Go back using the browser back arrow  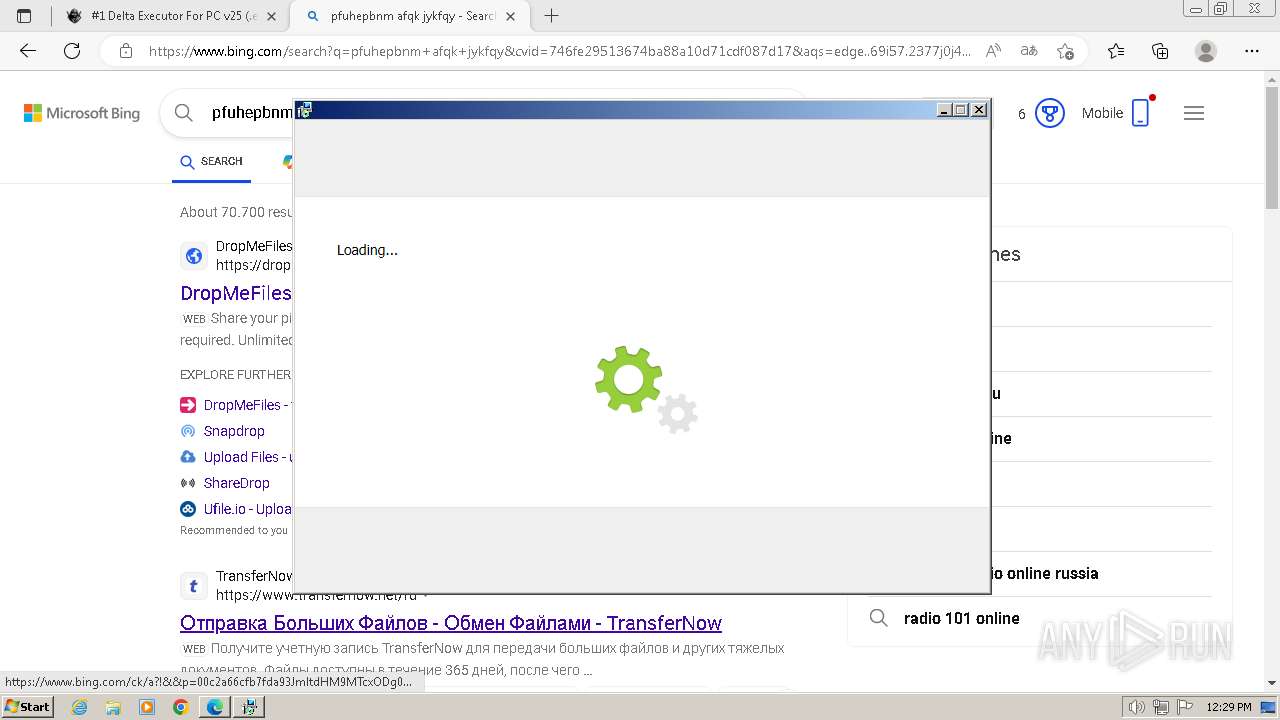tap(28, 51)
